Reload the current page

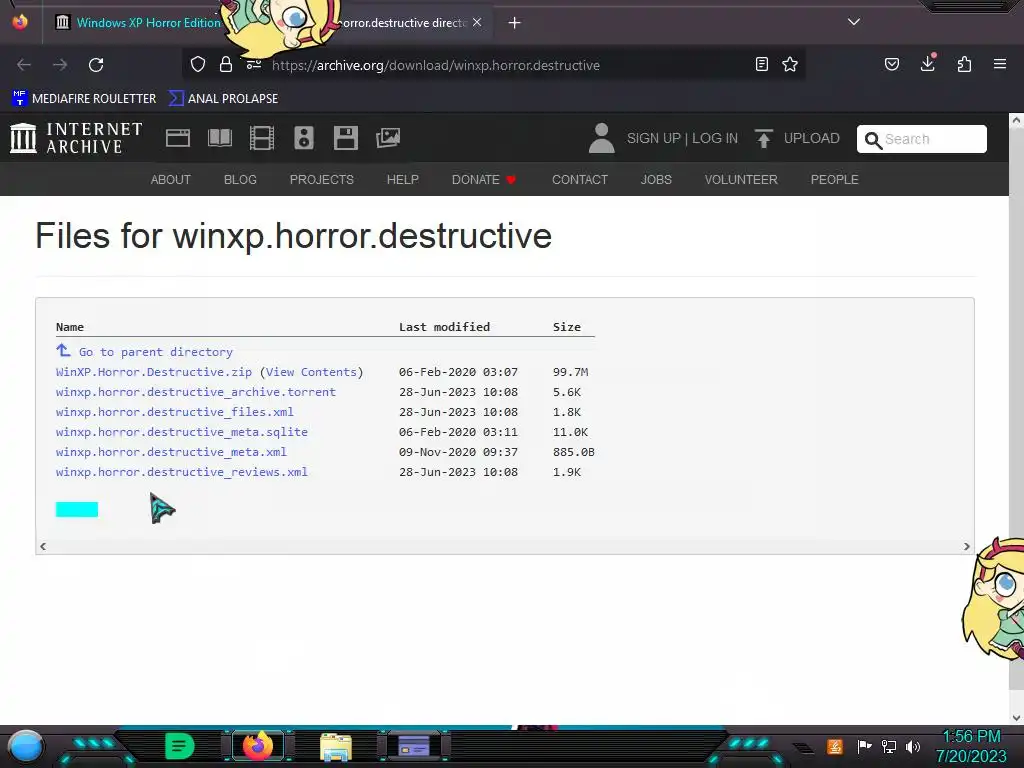pyautogui.click(x=96, y=65)
